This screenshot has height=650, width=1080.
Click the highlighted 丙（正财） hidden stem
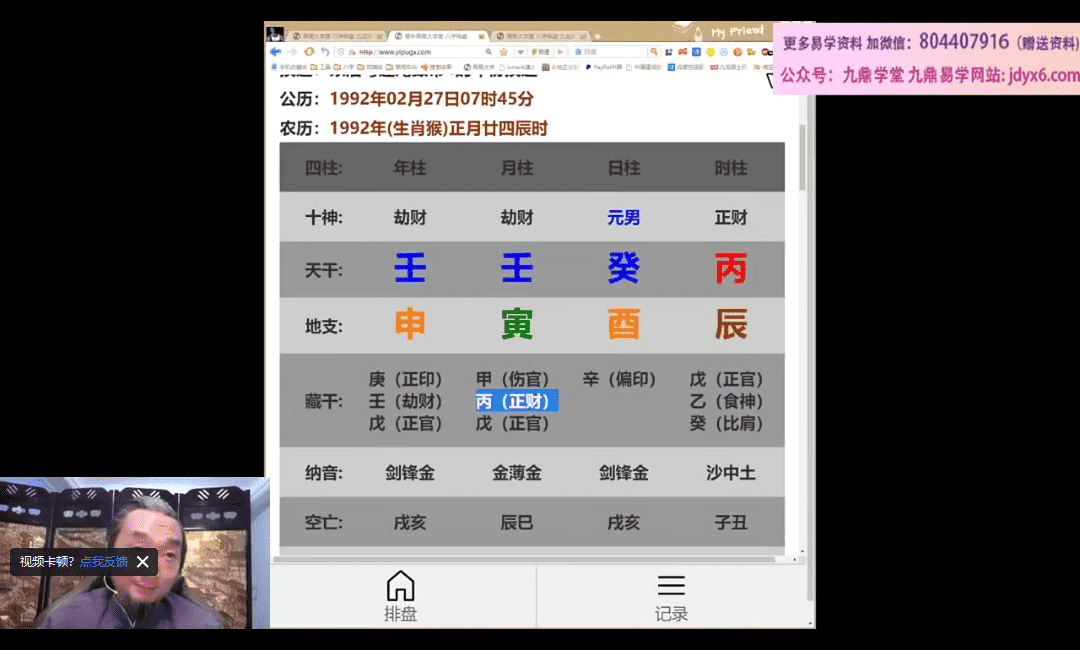pos(516,401)
